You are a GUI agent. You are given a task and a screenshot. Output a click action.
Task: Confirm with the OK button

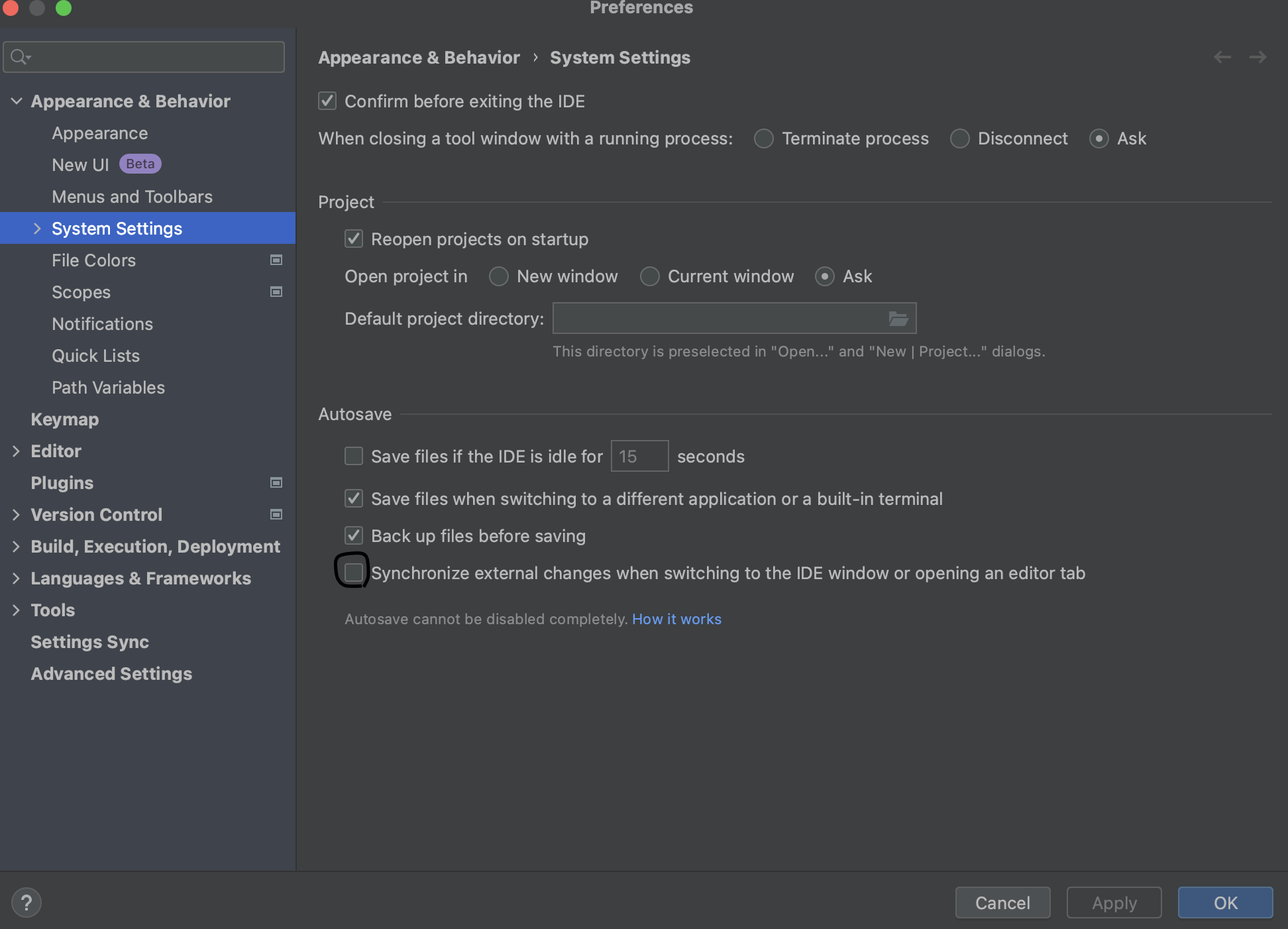(x=1226, y=902)
